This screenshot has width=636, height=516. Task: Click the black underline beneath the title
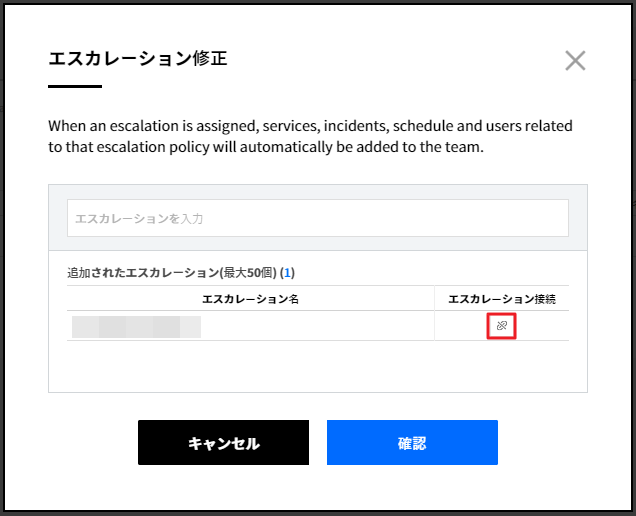click(75, 87)
